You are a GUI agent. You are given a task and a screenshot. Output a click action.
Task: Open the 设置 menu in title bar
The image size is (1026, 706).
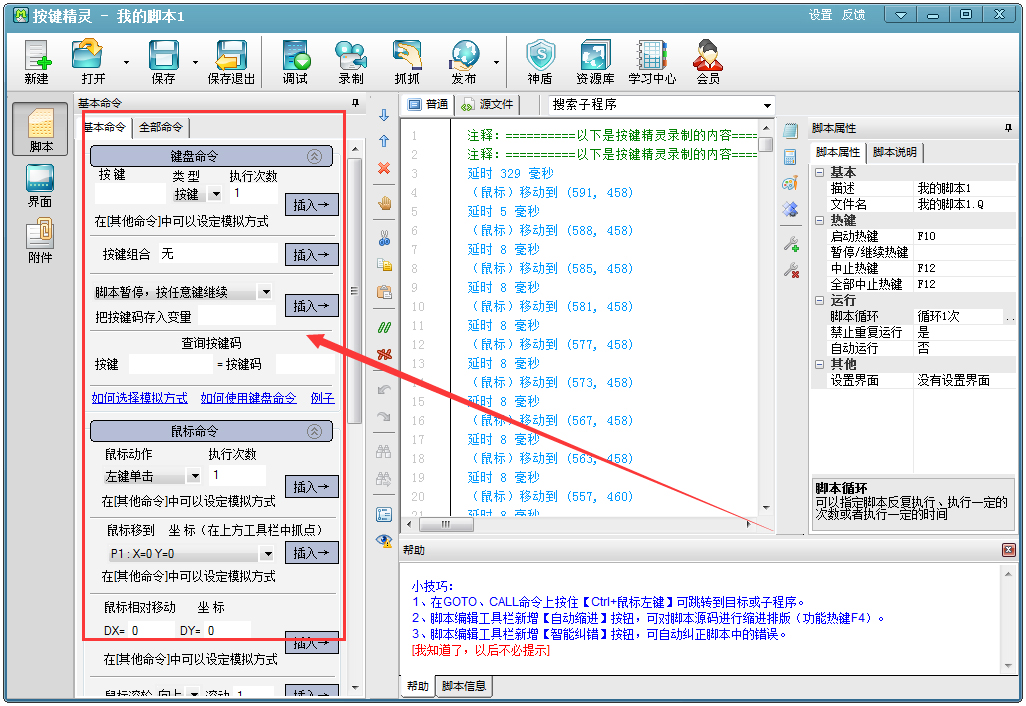tap(821, 14)
